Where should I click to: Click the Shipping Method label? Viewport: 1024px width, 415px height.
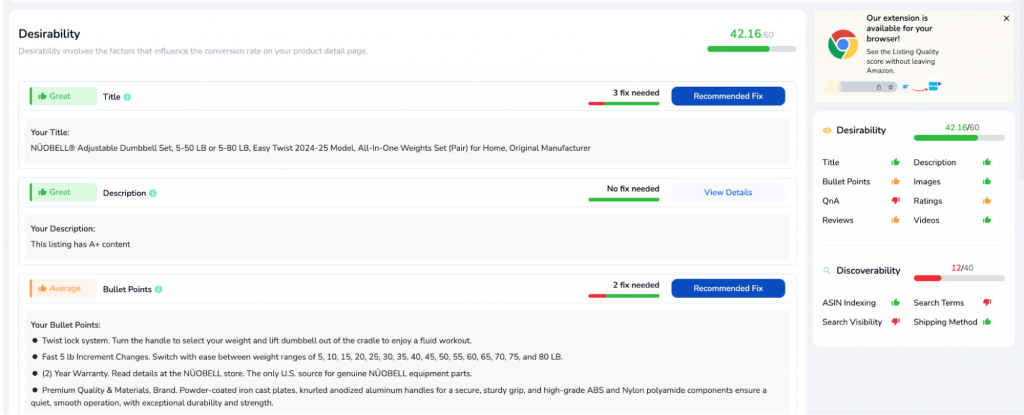(945, 322)
